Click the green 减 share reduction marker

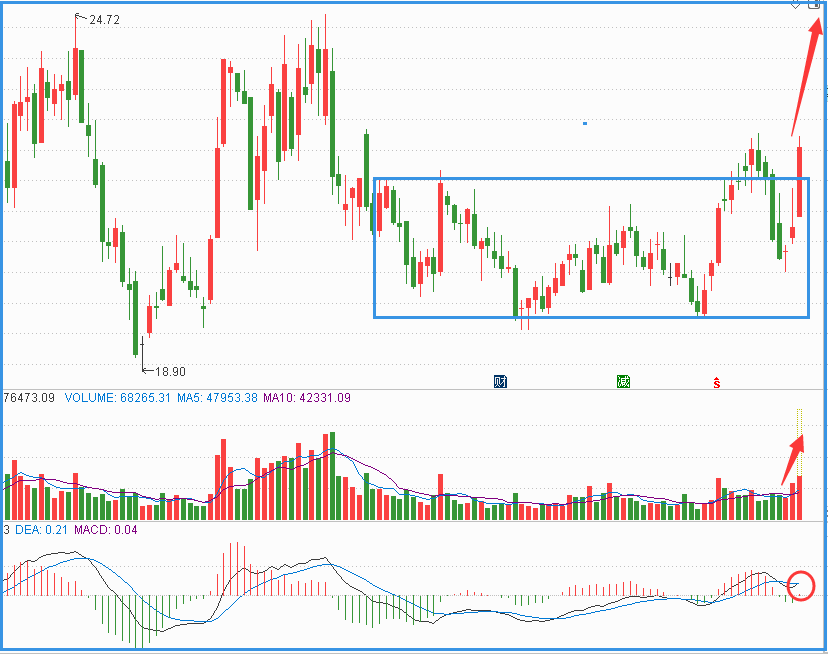[623, 381]
